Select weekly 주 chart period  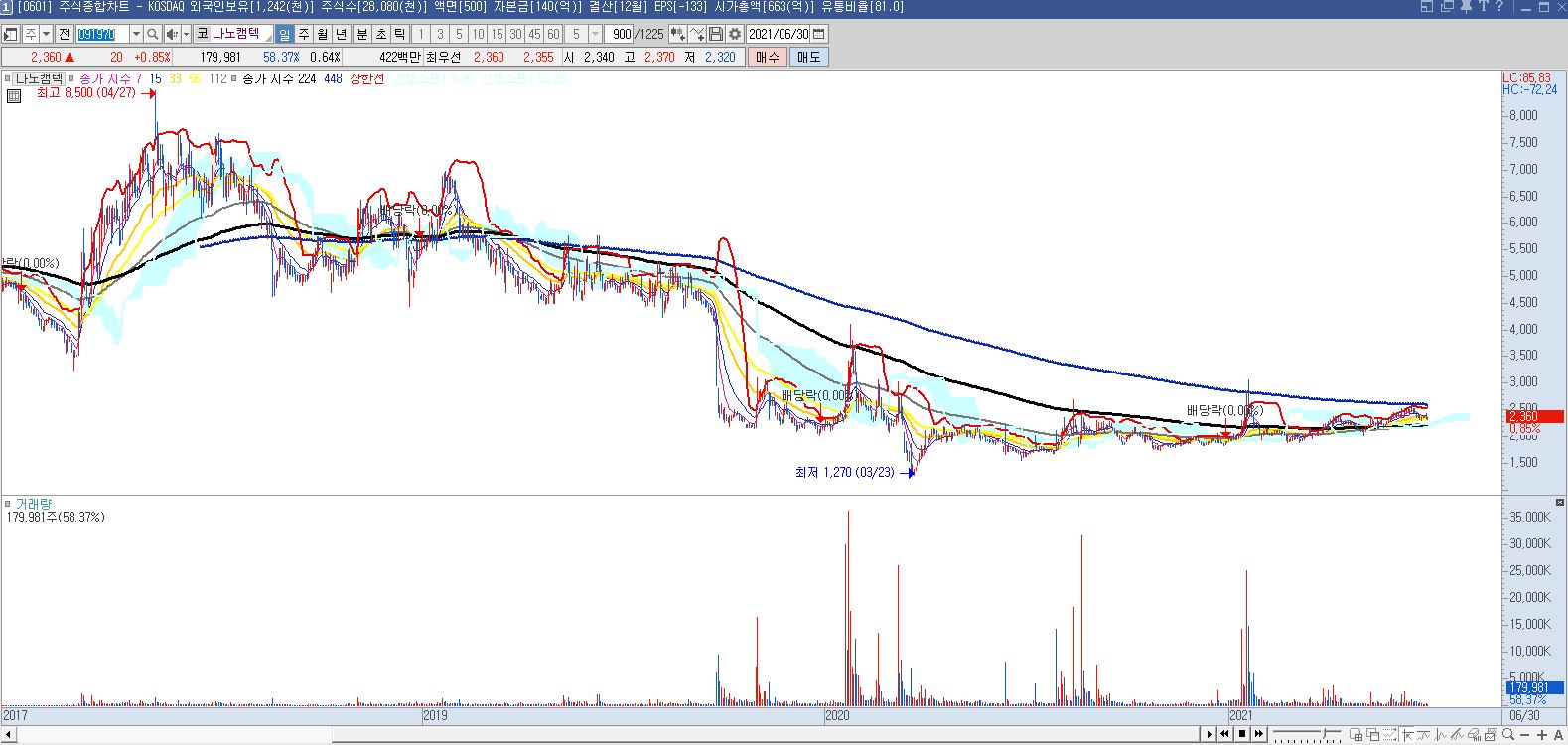[x=304, y=34]
